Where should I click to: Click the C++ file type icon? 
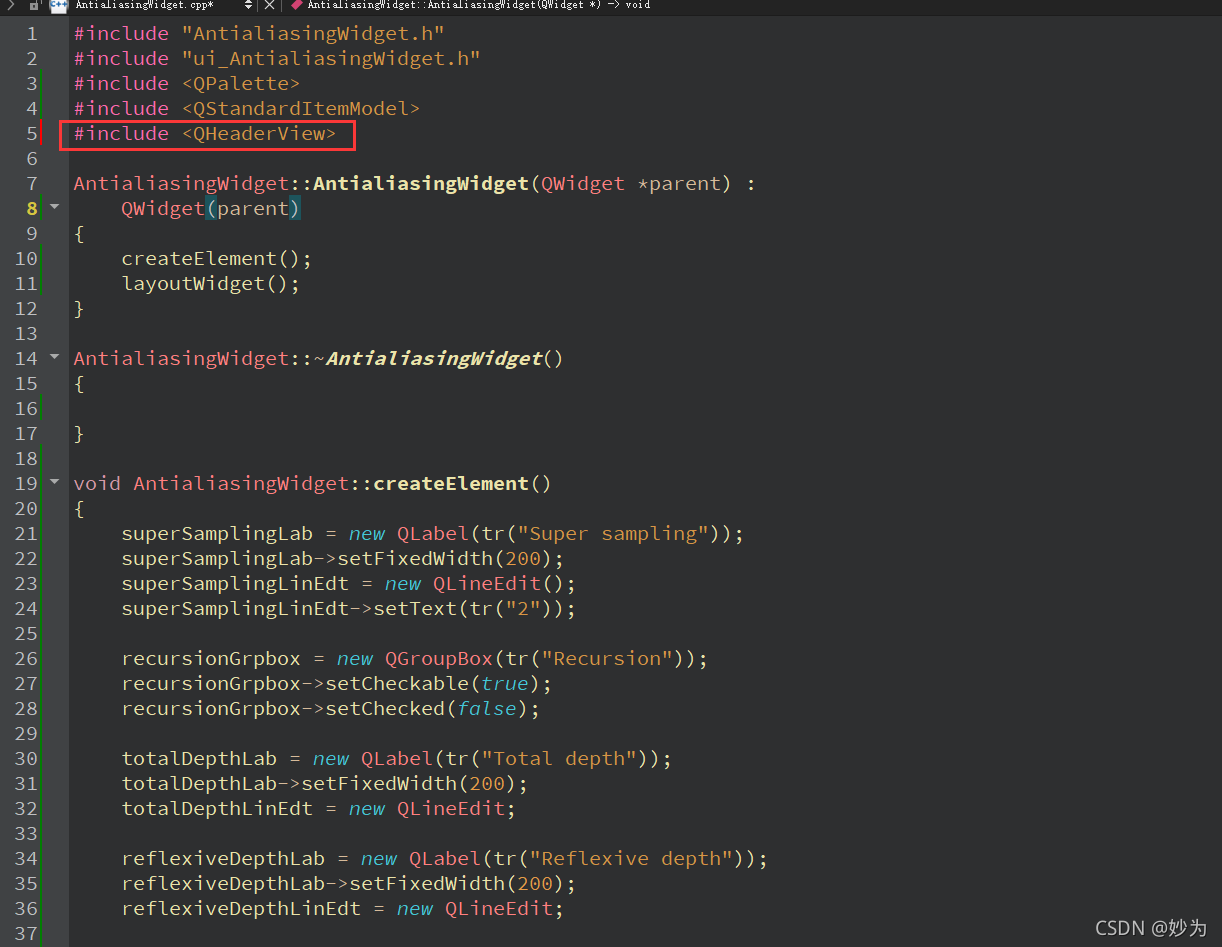coord(57,6)
